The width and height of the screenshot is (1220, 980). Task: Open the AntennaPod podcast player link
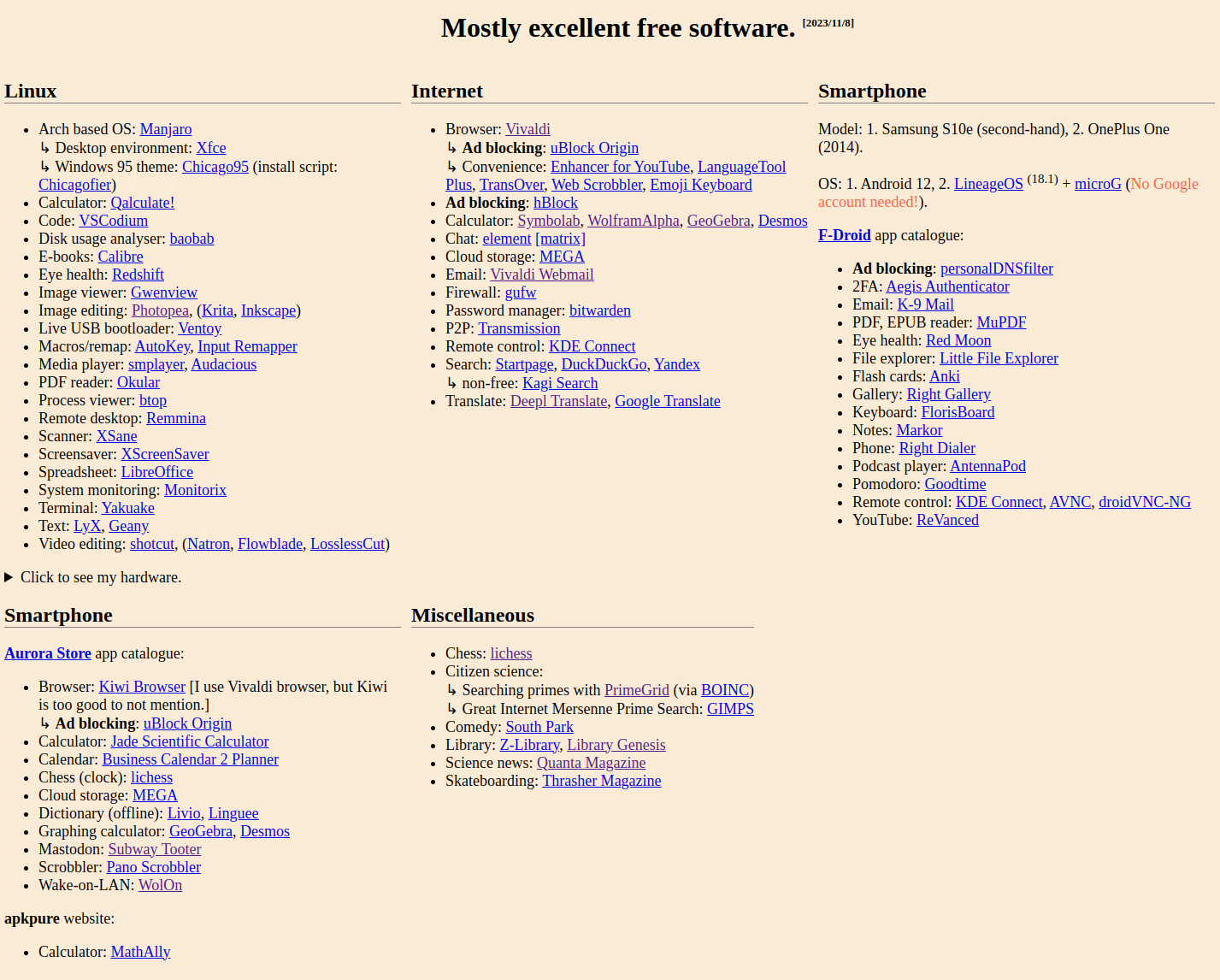(988, 466)
